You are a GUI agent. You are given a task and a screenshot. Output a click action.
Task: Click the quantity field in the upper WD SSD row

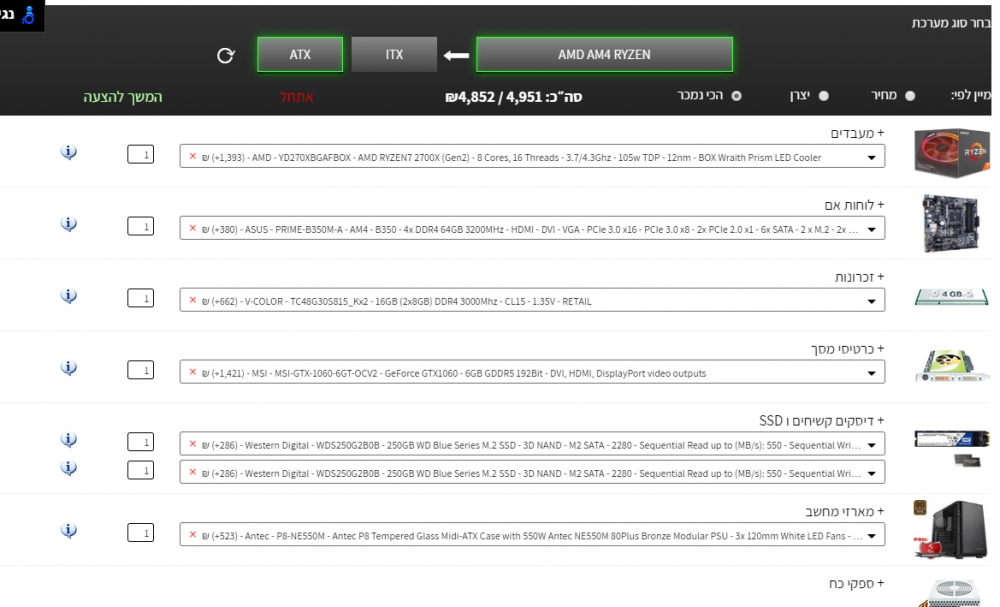tap(140, 442)
